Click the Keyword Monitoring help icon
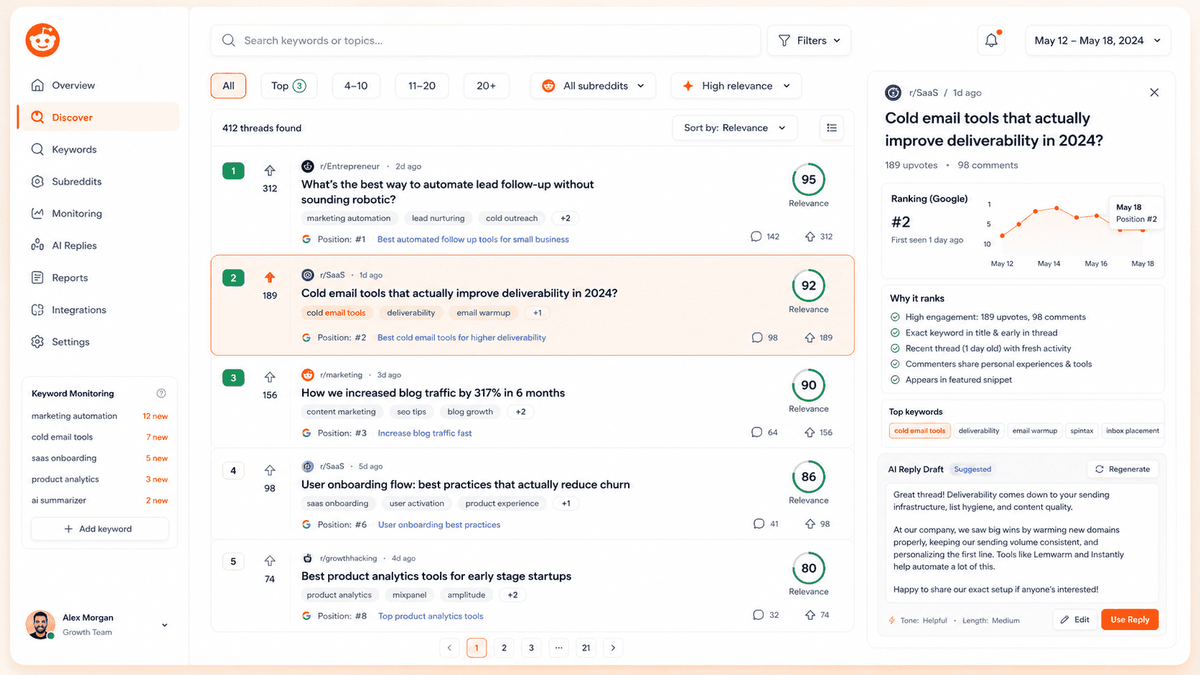Image resolution: width=1200 pixels, height=675 pixels. [x=161, y=394]
